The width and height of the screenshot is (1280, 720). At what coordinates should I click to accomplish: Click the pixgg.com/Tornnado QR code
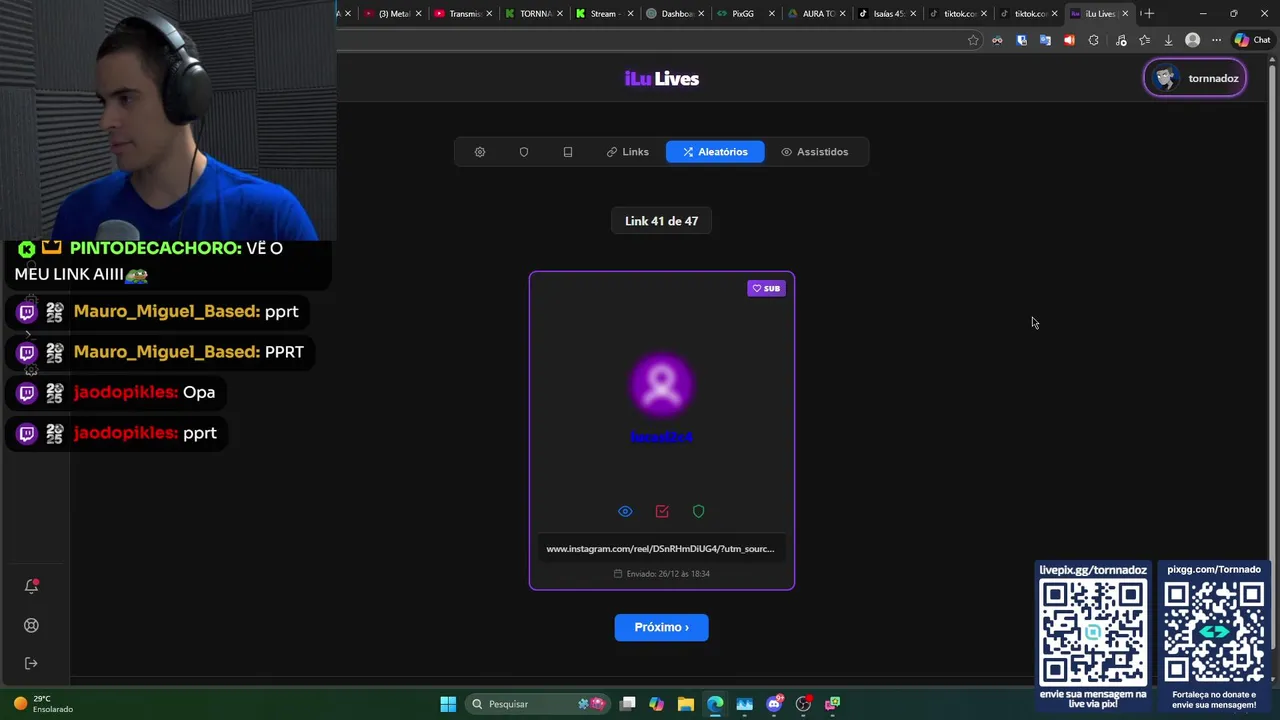[1214, 633]
